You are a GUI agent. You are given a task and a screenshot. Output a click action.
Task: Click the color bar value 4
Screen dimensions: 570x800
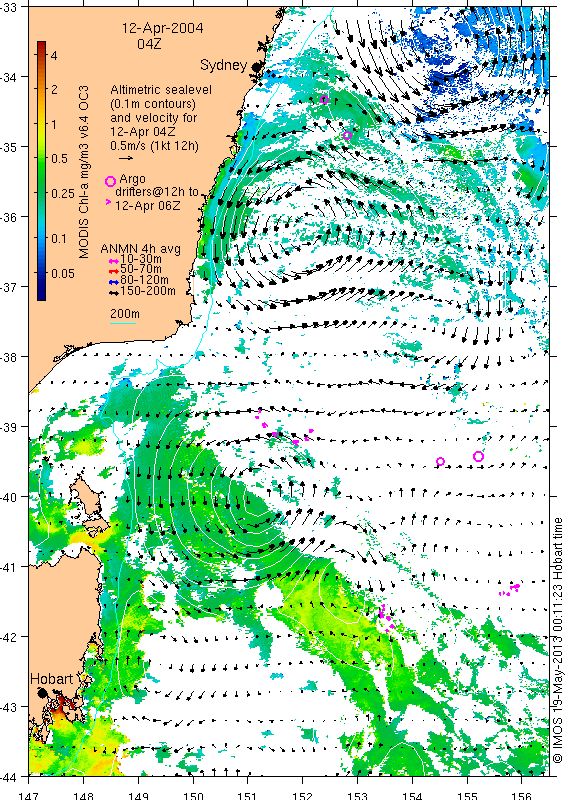pos(54,55)
